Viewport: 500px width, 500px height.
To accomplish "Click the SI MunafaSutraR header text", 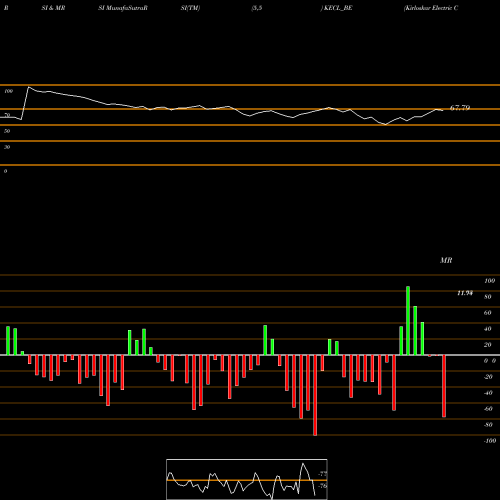I will pyautogui.click(x=123, y=8).
